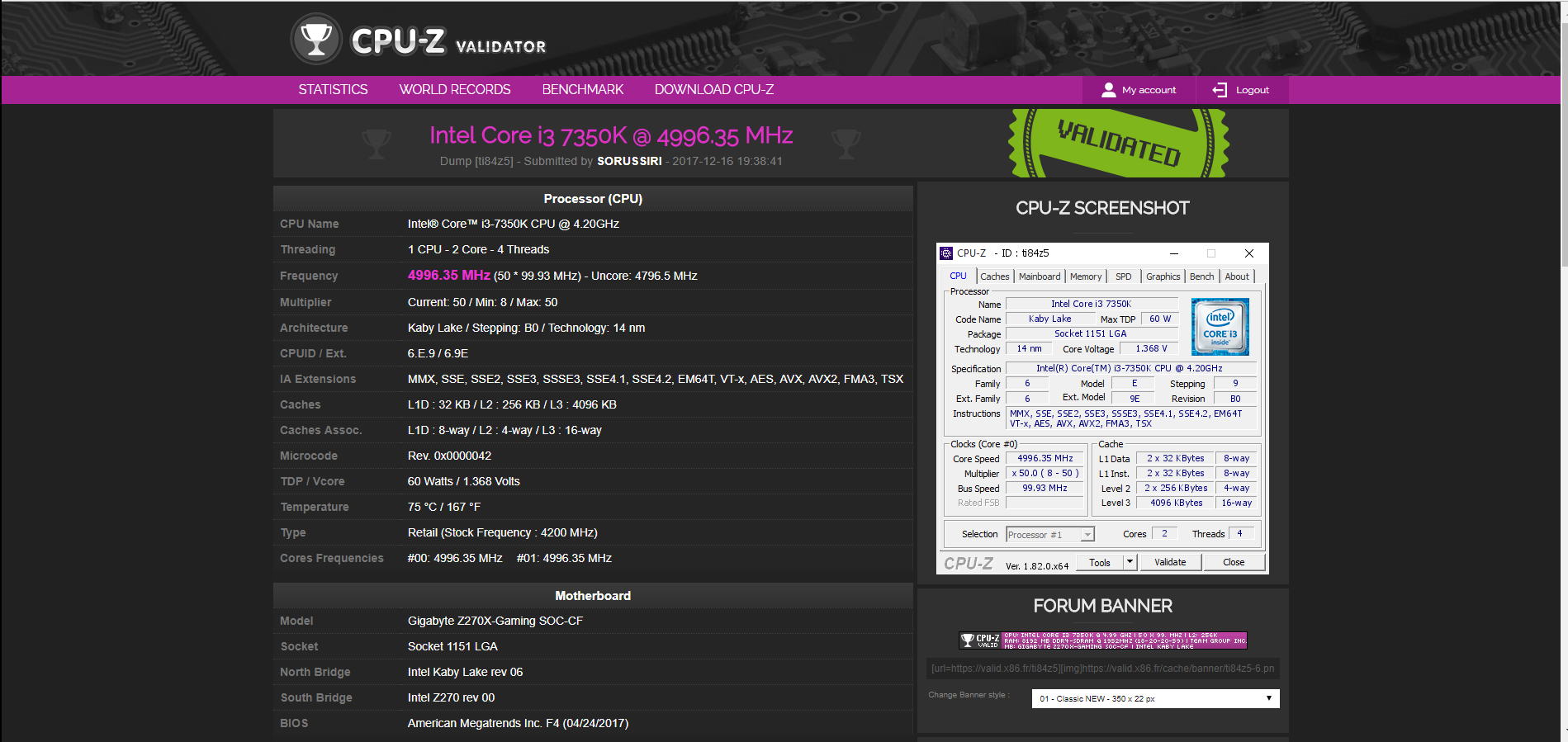Click the Validate button
Viewport: 1568px width, 742px height.
pyautogui.click(x=1170, y=563)
